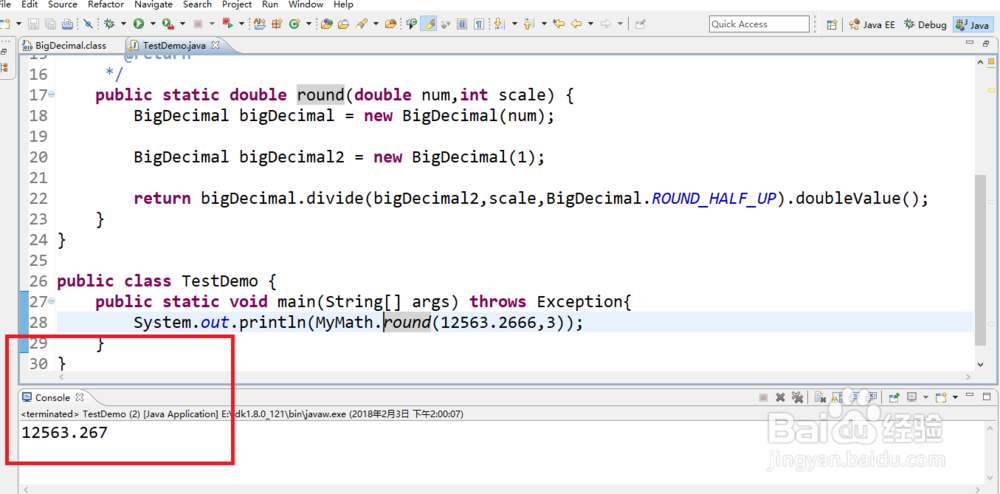Switch to the Java perspective
This screenshot has height=494, width=1000.
[971, 25]
